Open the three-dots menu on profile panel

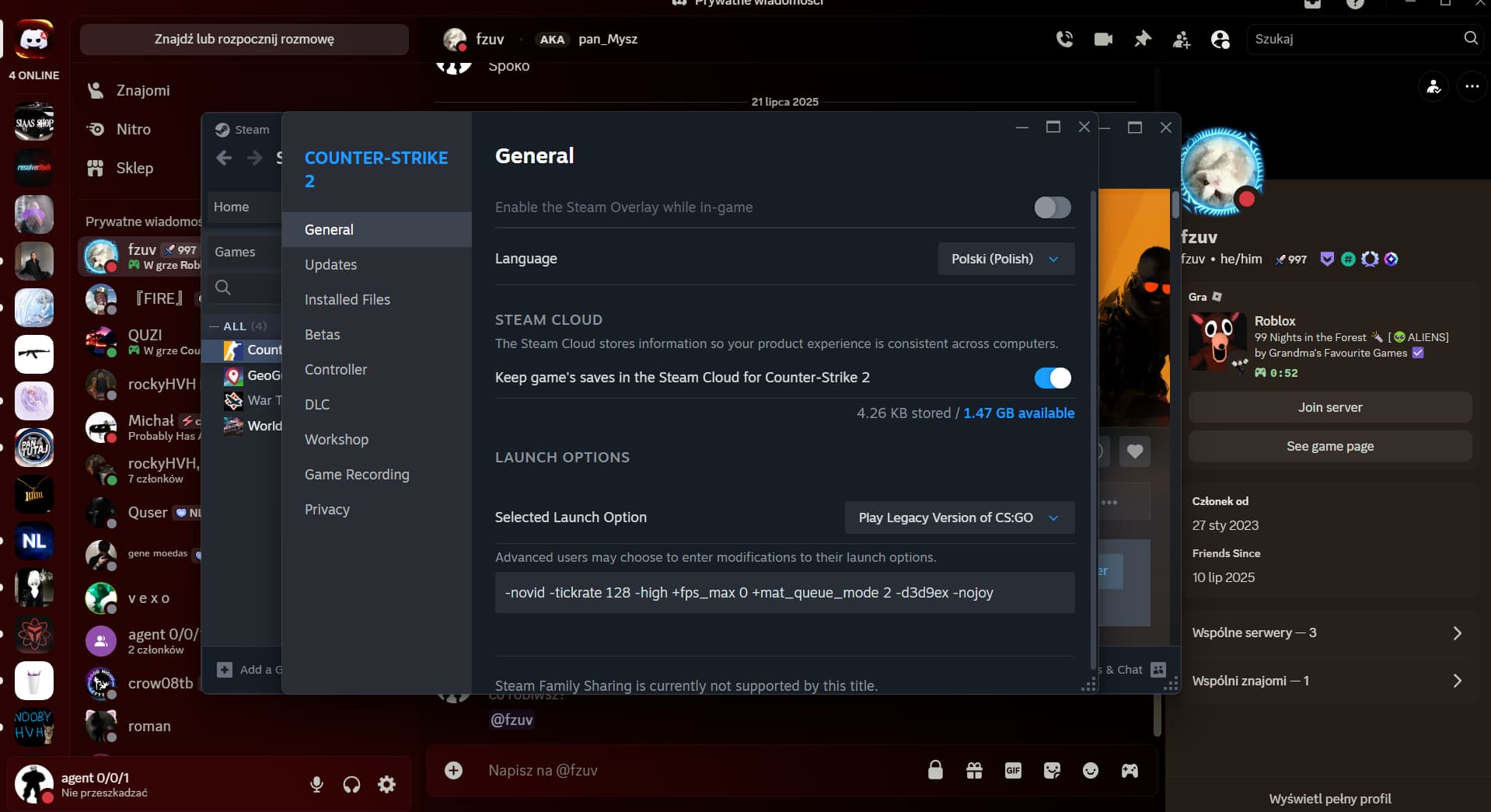pyautogui.click(x=1472, y=86)
